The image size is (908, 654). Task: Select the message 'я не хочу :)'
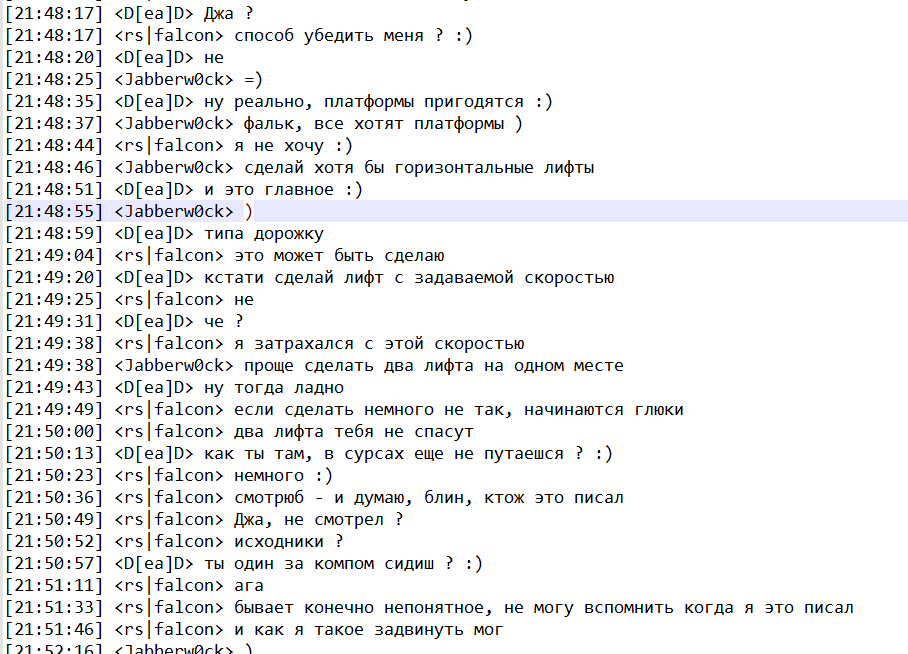coord(293,145)
